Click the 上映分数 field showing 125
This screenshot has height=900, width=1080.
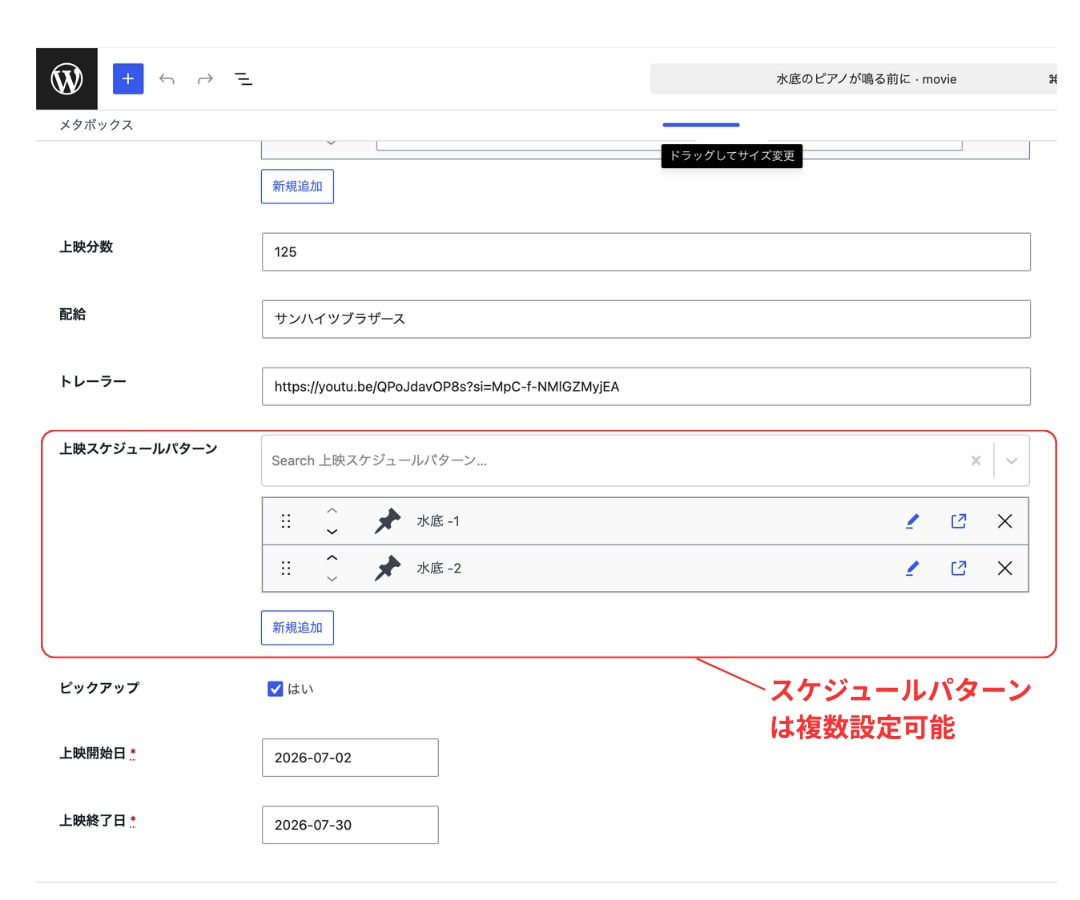click(x=646, y=252)
